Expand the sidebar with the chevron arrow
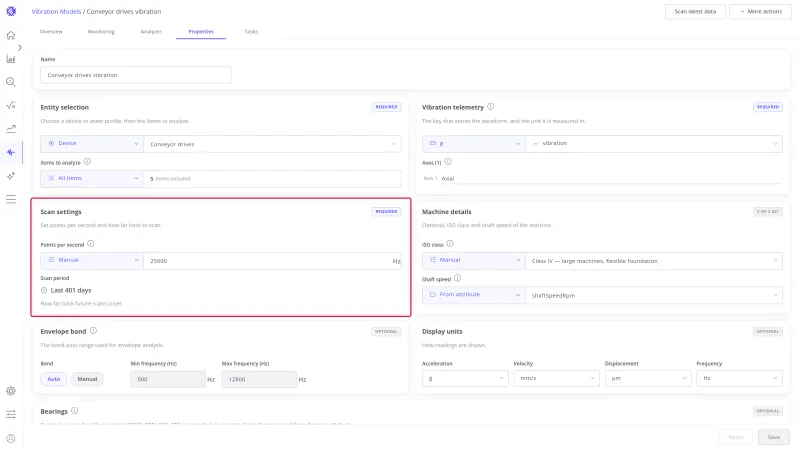This screenshot has height=450, width=800. click(19, 47)
